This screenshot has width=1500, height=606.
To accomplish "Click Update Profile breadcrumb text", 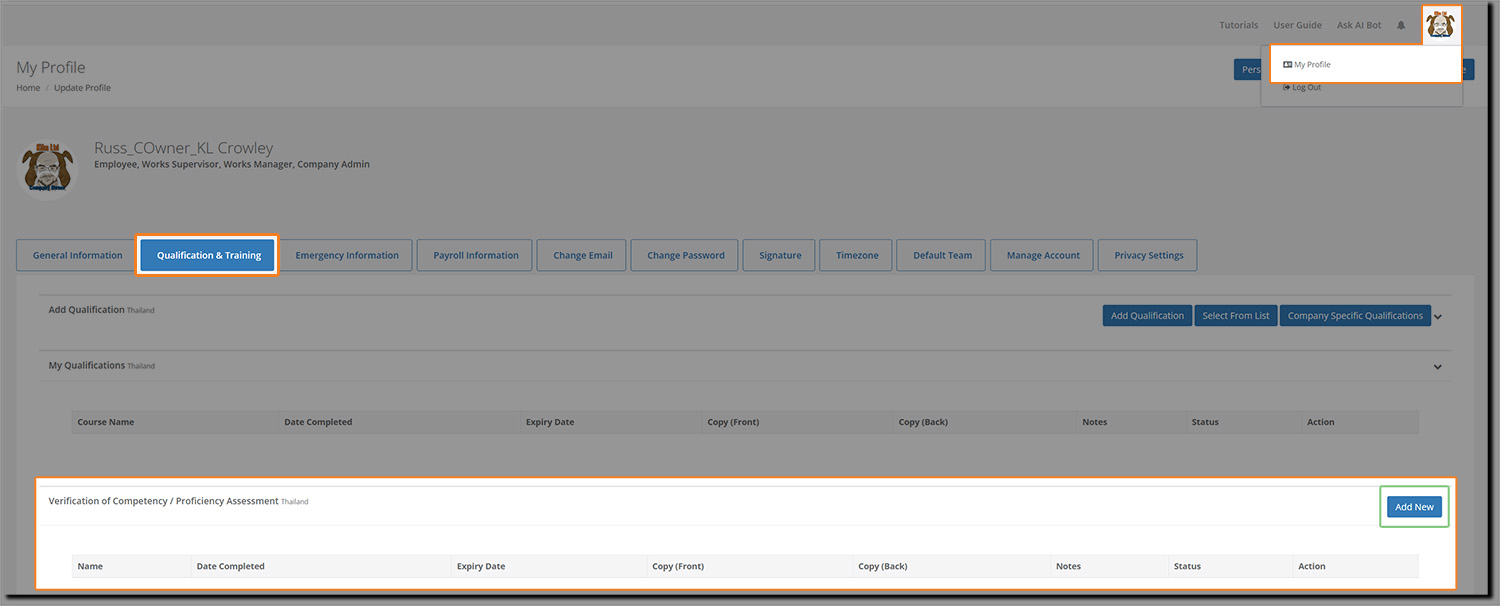I will pyautogui.click(x=82, y=88).
